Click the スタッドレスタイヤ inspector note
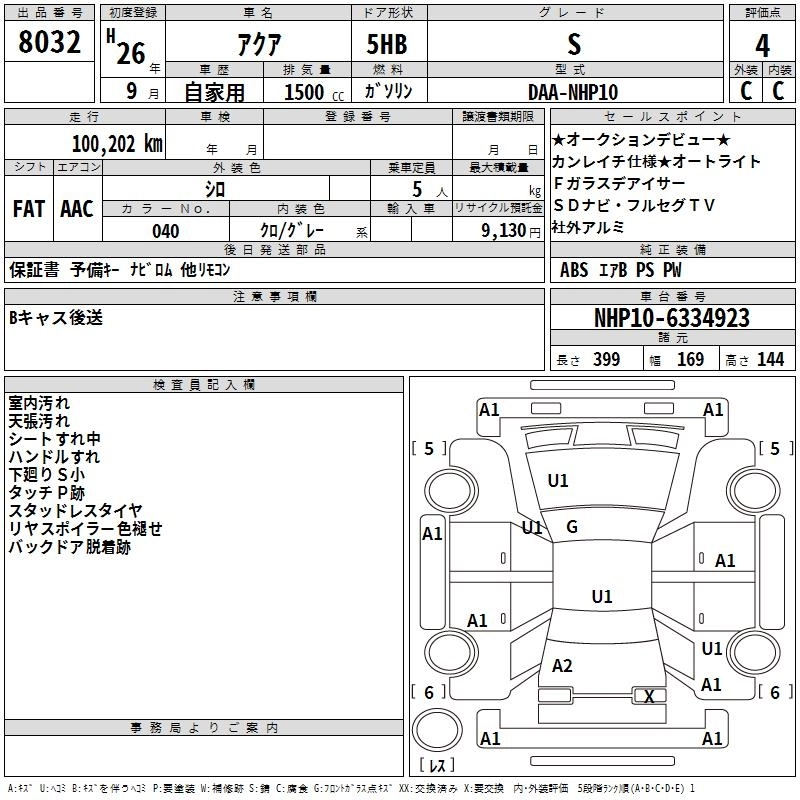 pyautogui.click(x=75, y=511)
